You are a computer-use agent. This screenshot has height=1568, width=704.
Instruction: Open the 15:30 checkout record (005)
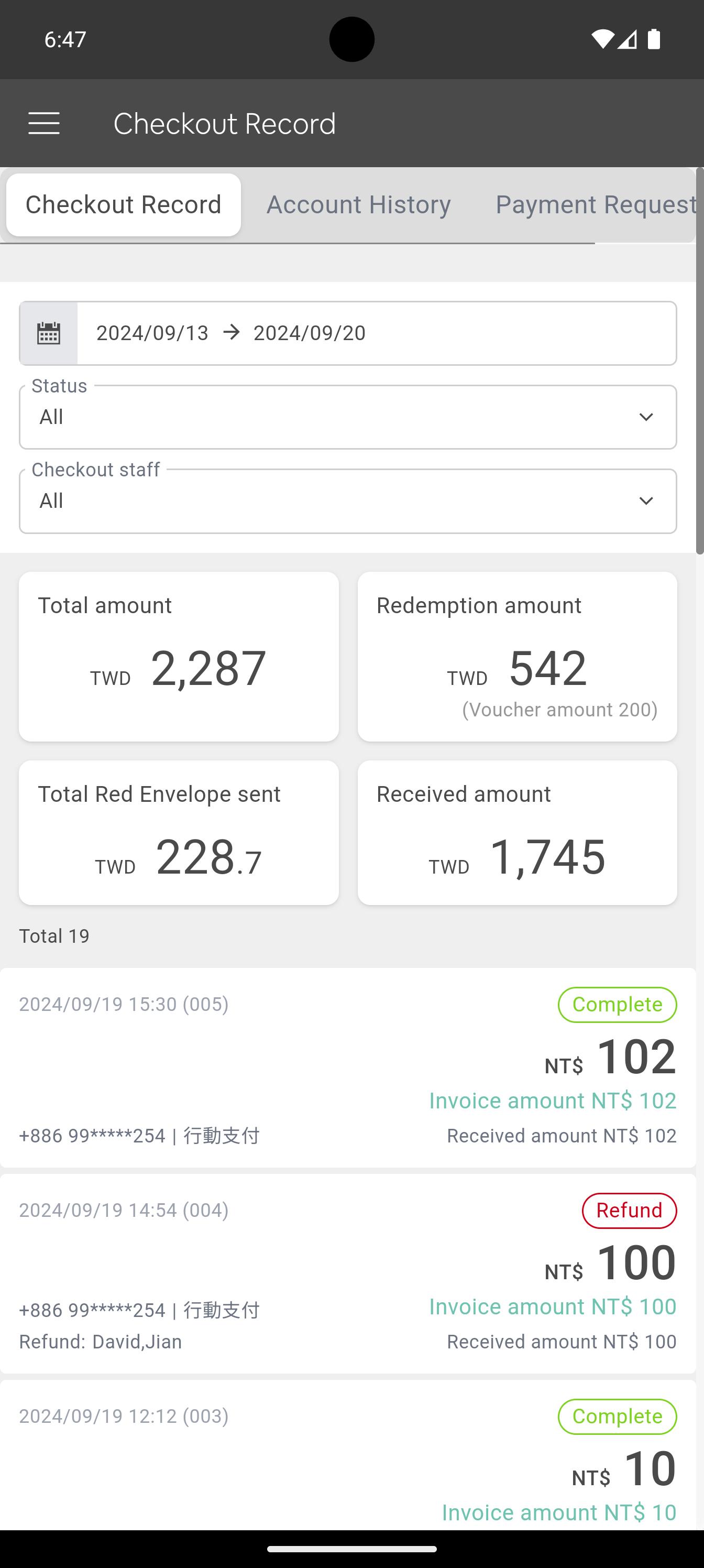click(x=348, y=1067)
